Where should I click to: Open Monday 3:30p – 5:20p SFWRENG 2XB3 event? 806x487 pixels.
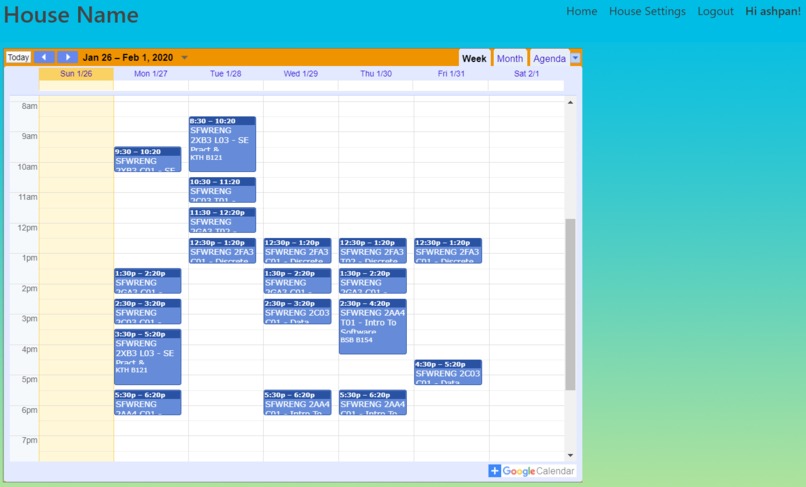(x=148, y=357)
